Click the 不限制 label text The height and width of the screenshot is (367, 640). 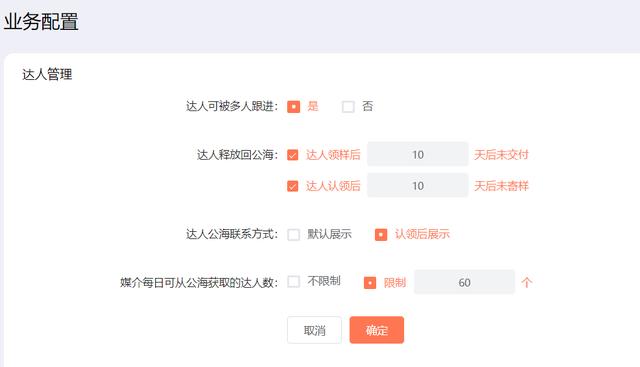[x=324, y=281]
